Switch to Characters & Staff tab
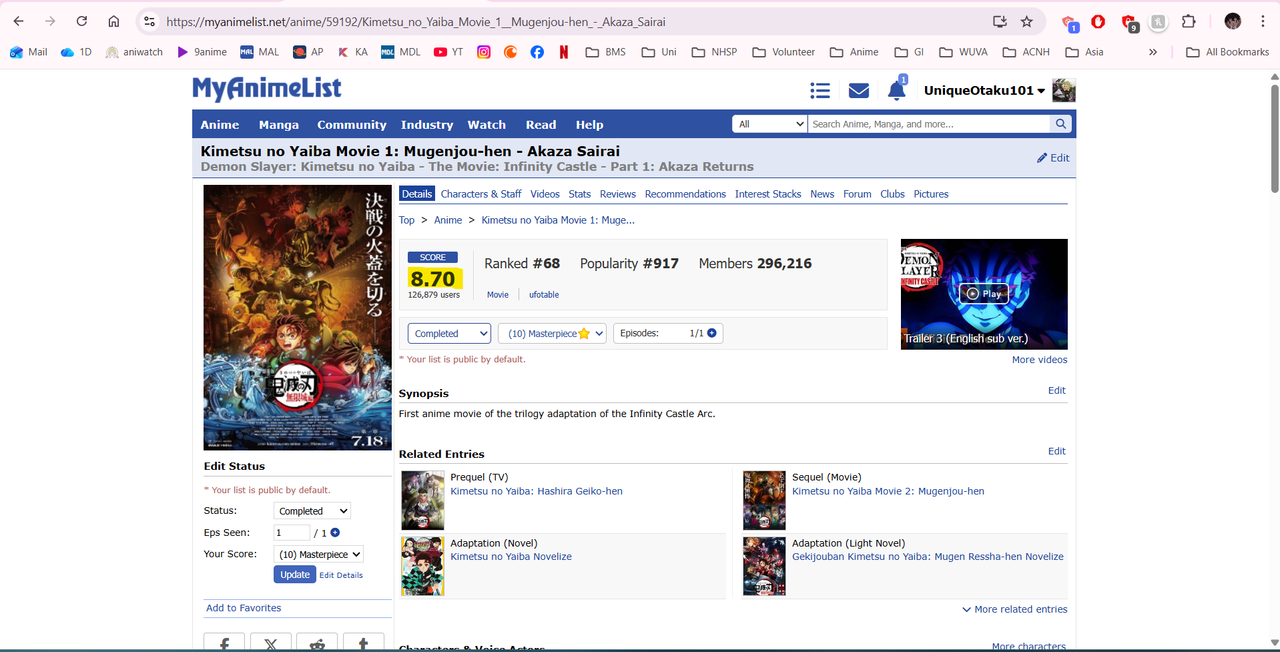The width and height of the screenshot is (1280, 652). [481, 194]
